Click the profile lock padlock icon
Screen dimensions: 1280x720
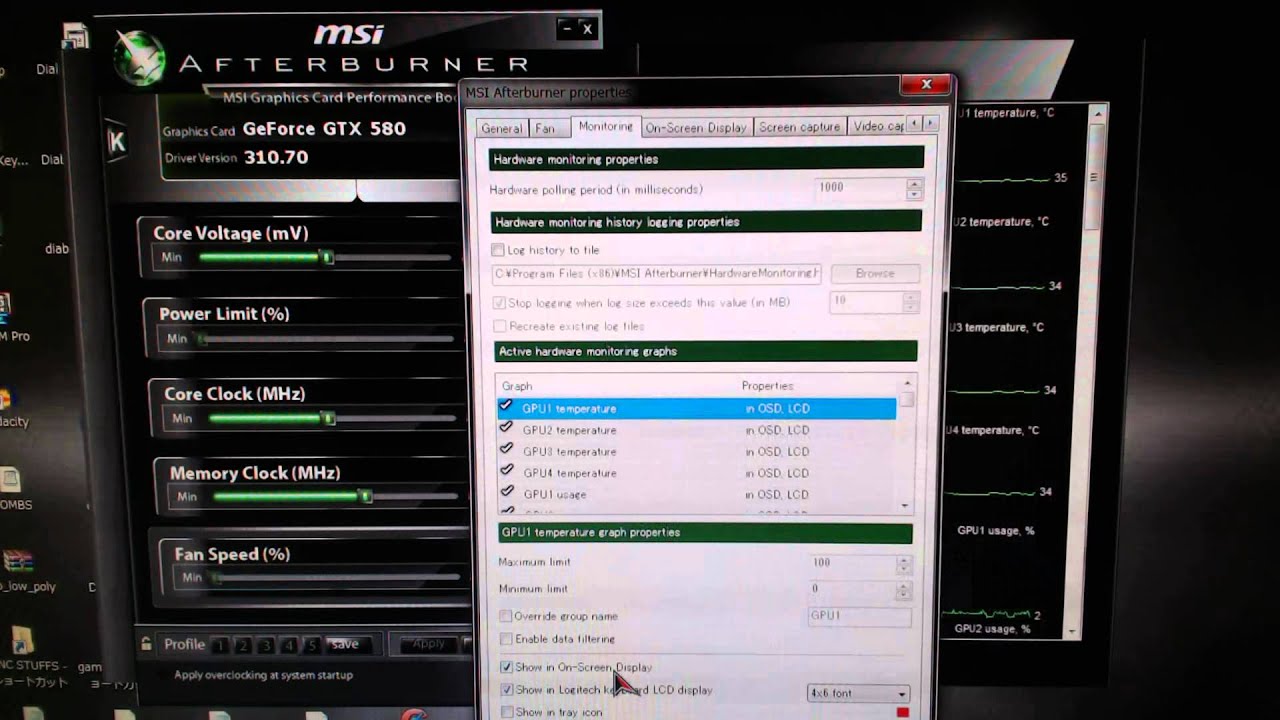point(146,644)
